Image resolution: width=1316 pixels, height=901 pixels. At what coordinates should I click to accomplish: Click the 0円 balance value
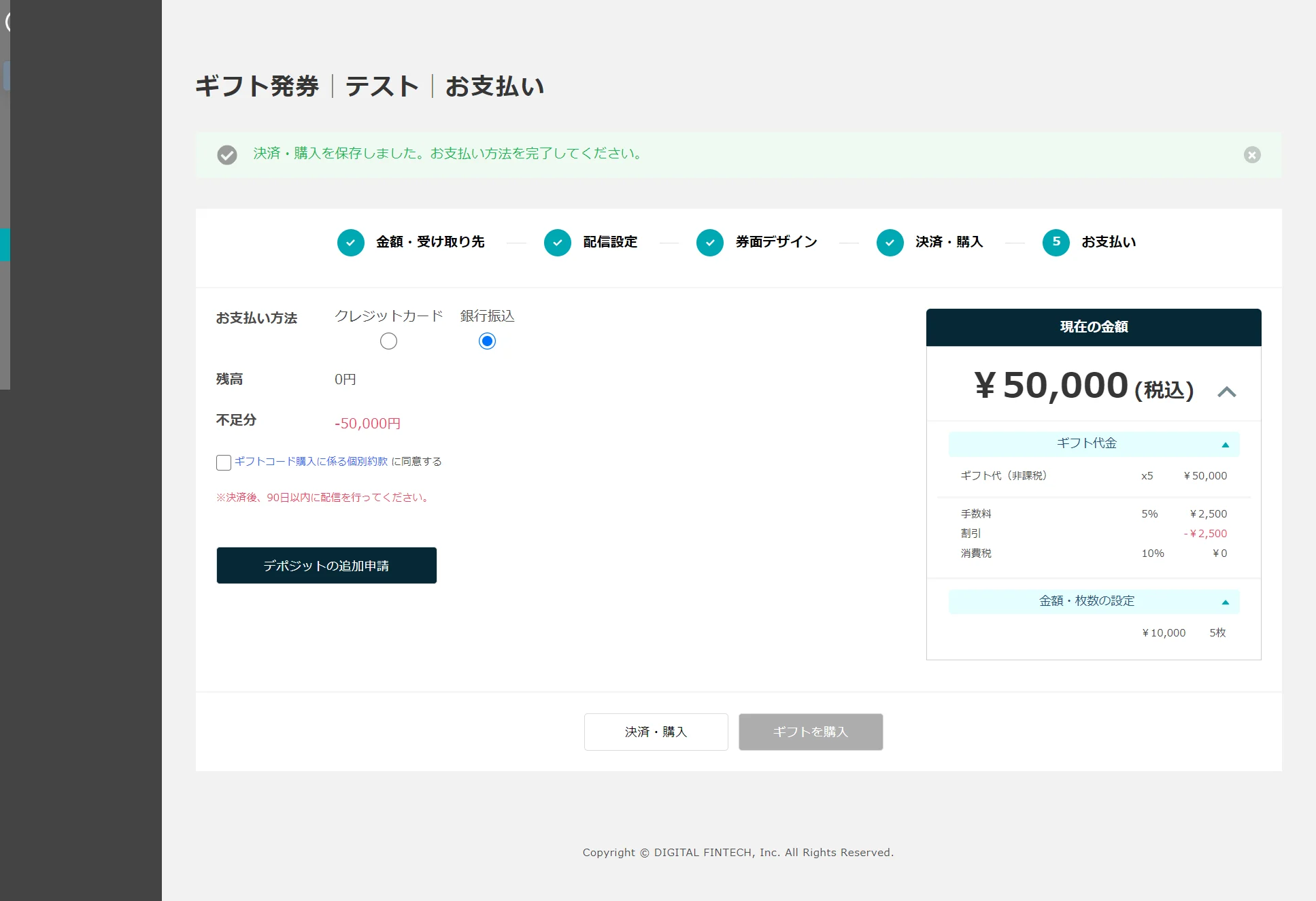coord(345,379)
